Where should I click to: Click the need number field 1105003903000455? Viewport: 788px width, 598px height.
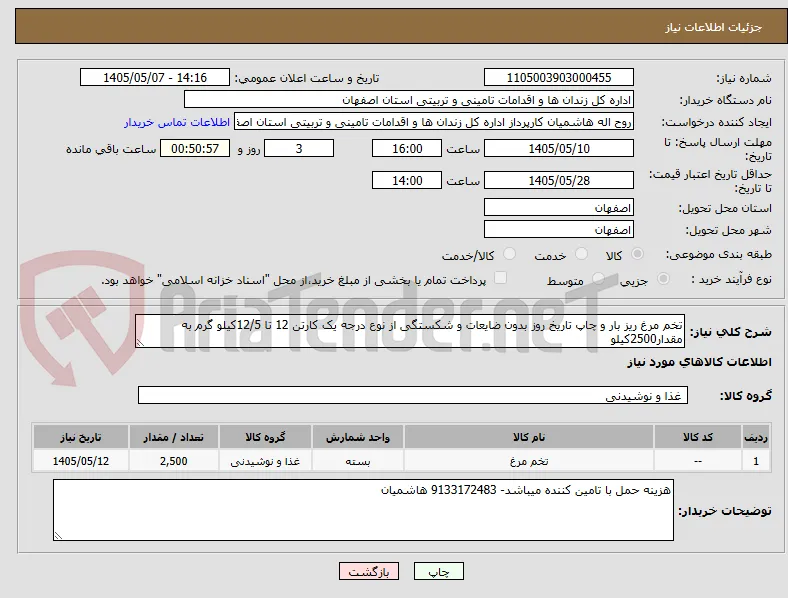[558, 77]
